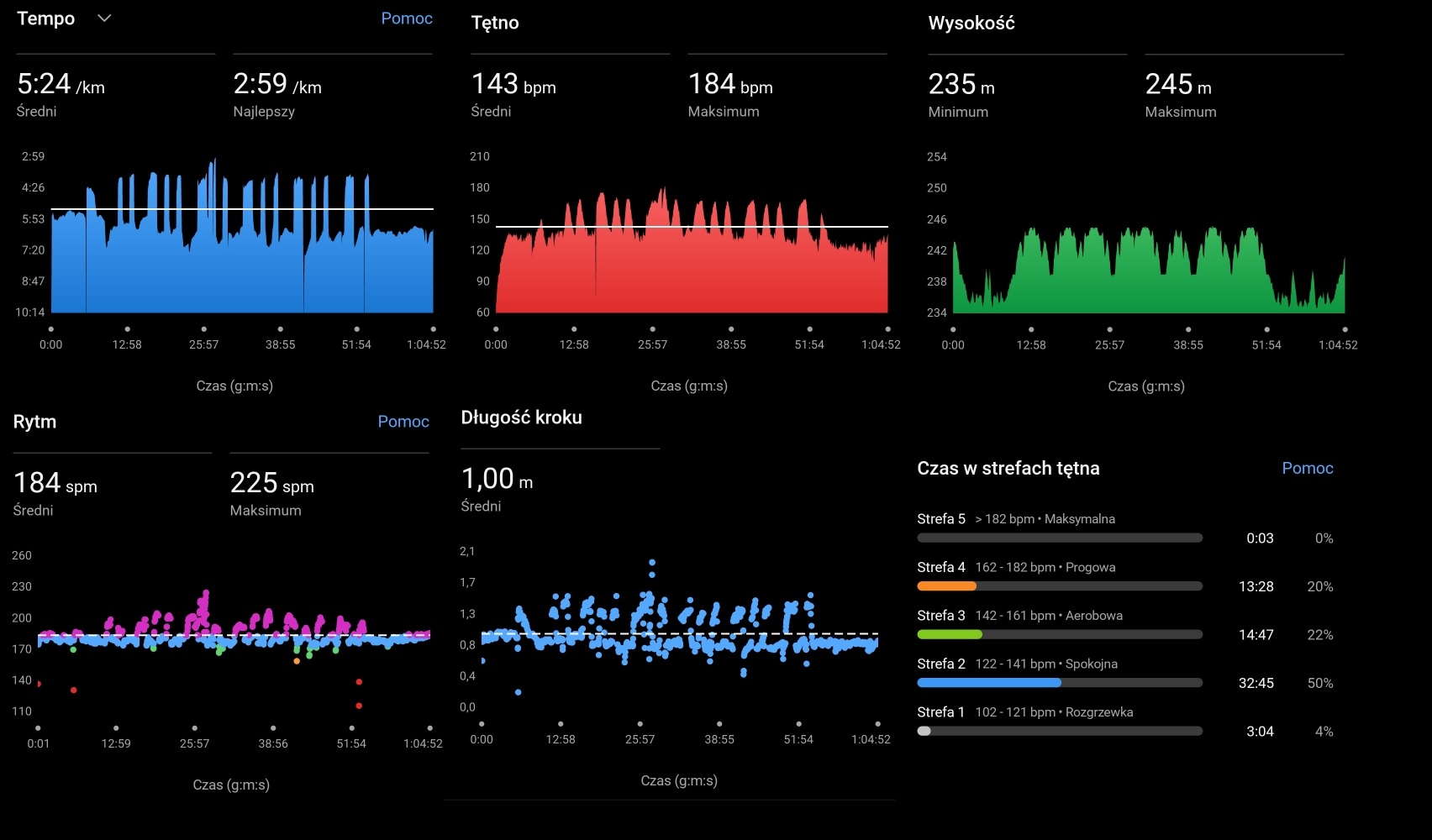Open Pomoc link for heart rate zones

(x=1308, y=469)
